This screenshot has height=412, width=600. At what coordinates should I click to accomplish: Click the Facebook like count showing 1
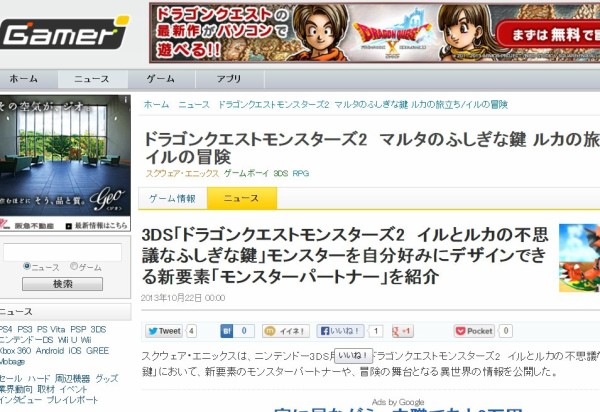click(376, 331)
